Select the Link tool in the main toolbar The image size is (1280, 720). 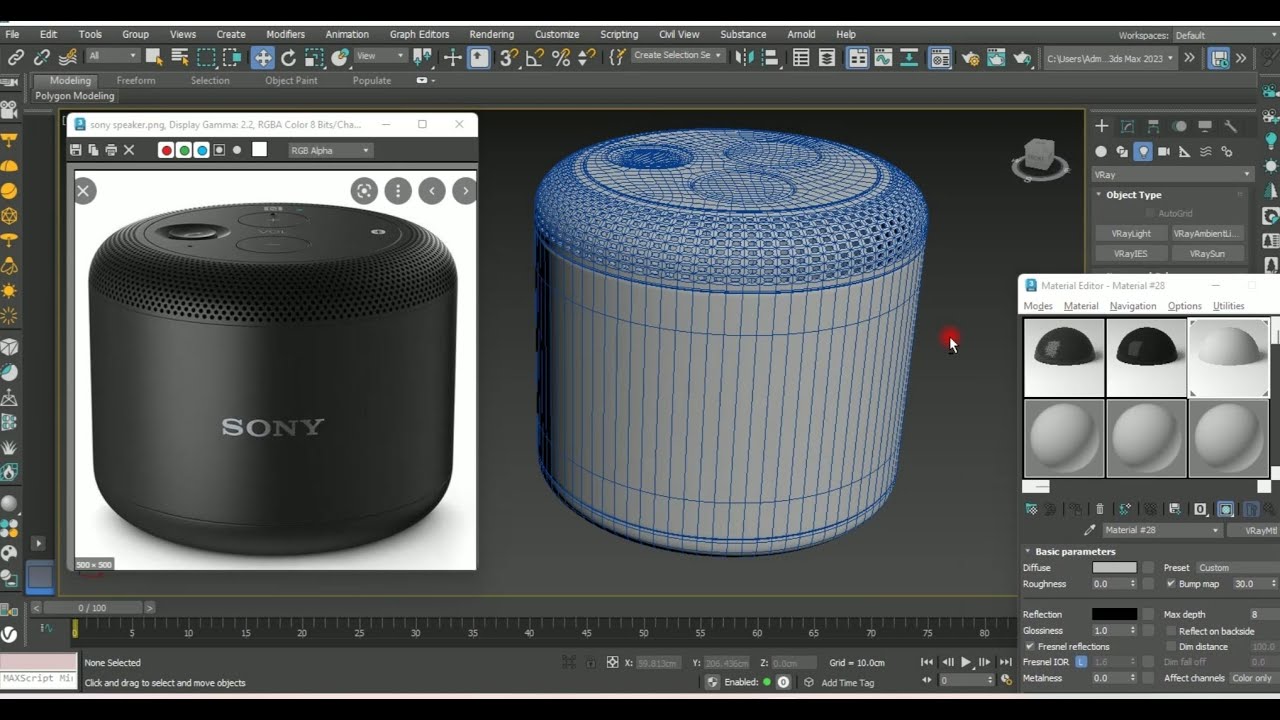tap(16, 57)
